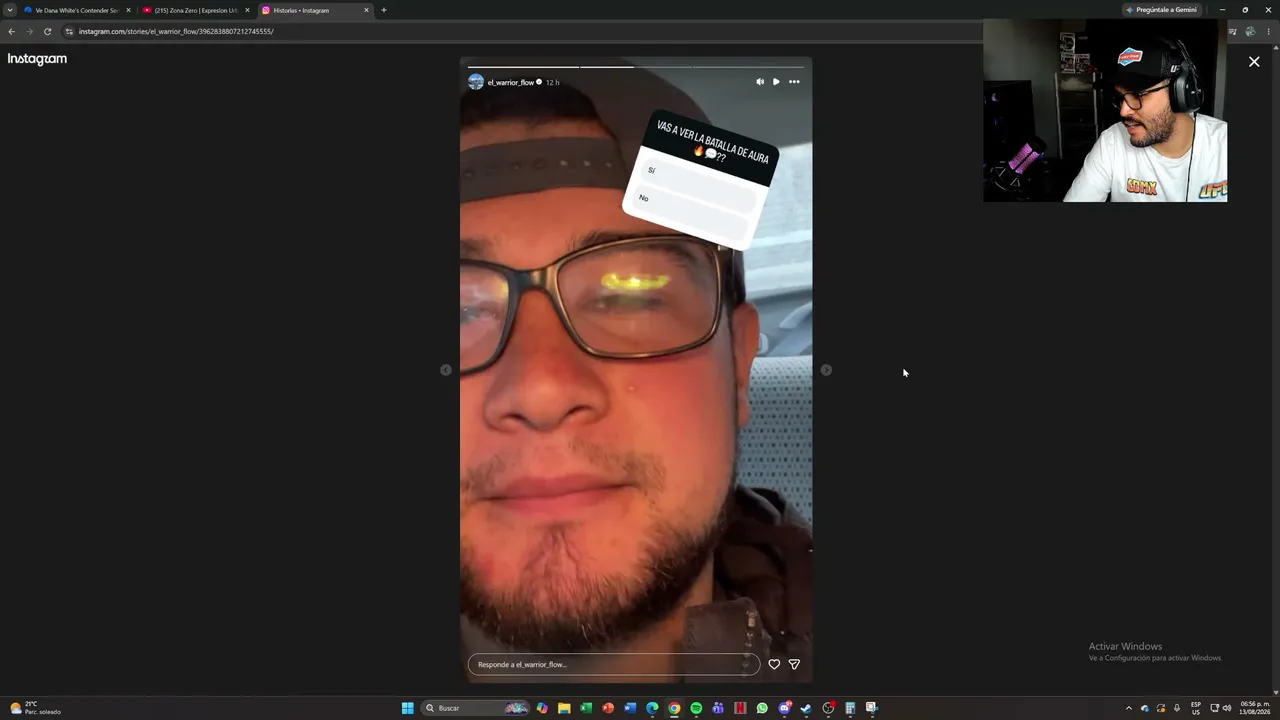This screenshot has width=1280, height=720.
Task: Open Microsoft Edge from the taskbar
Action: coord(652,708)
